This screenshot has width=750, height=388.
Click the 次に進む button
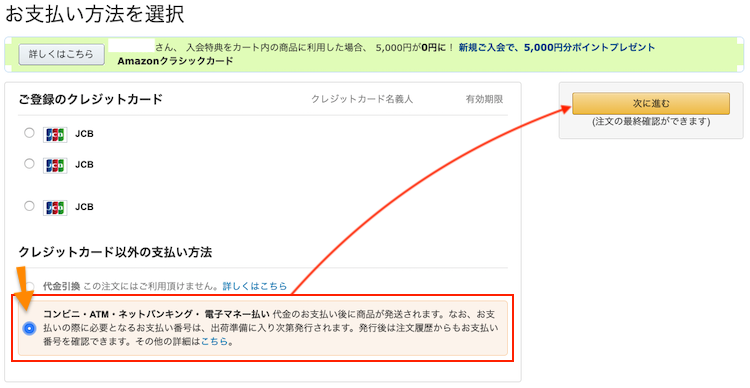coord(651,103)
